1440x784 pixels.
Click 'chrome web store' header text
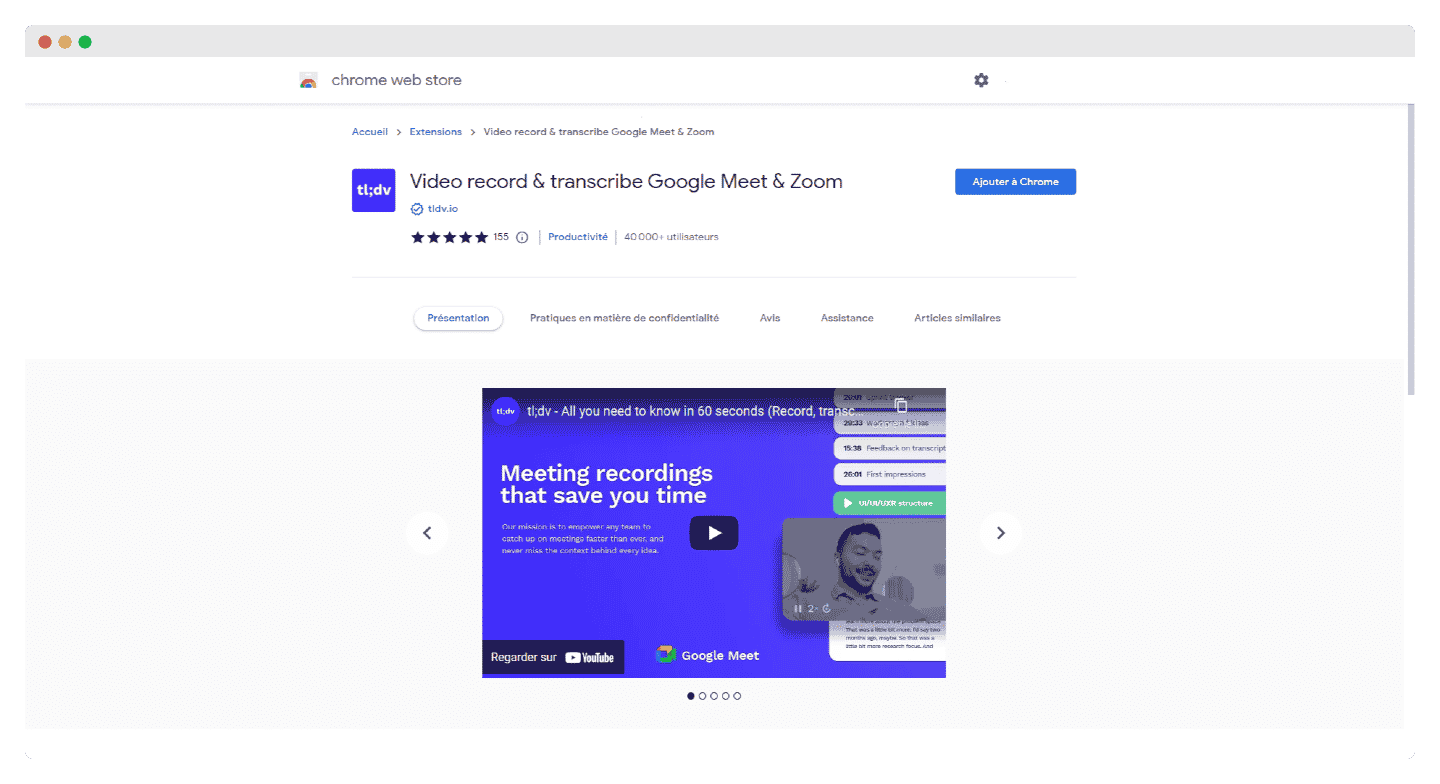[397, 80]
